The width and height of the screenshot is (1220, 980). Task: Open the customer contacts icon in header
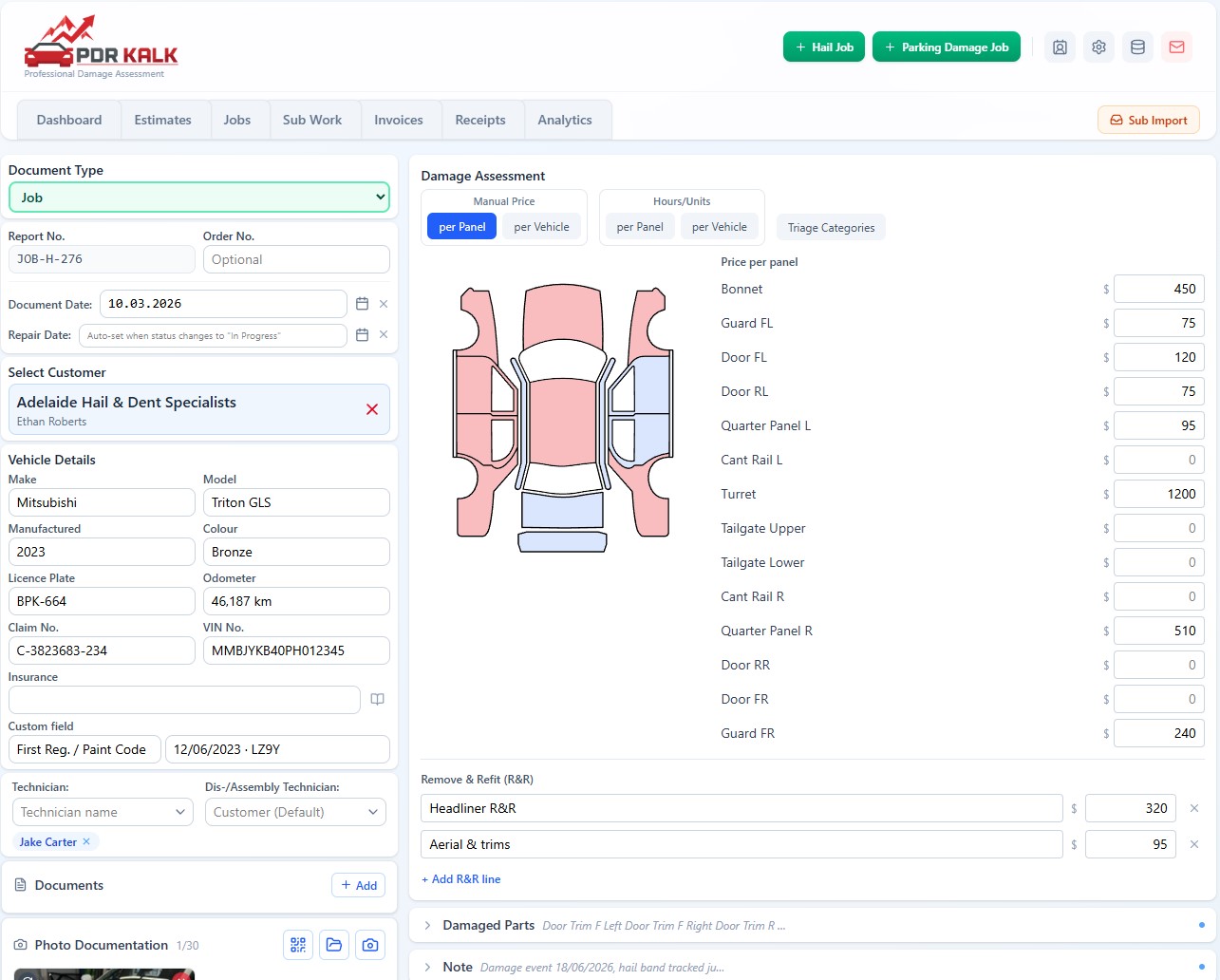[1060, 47]
